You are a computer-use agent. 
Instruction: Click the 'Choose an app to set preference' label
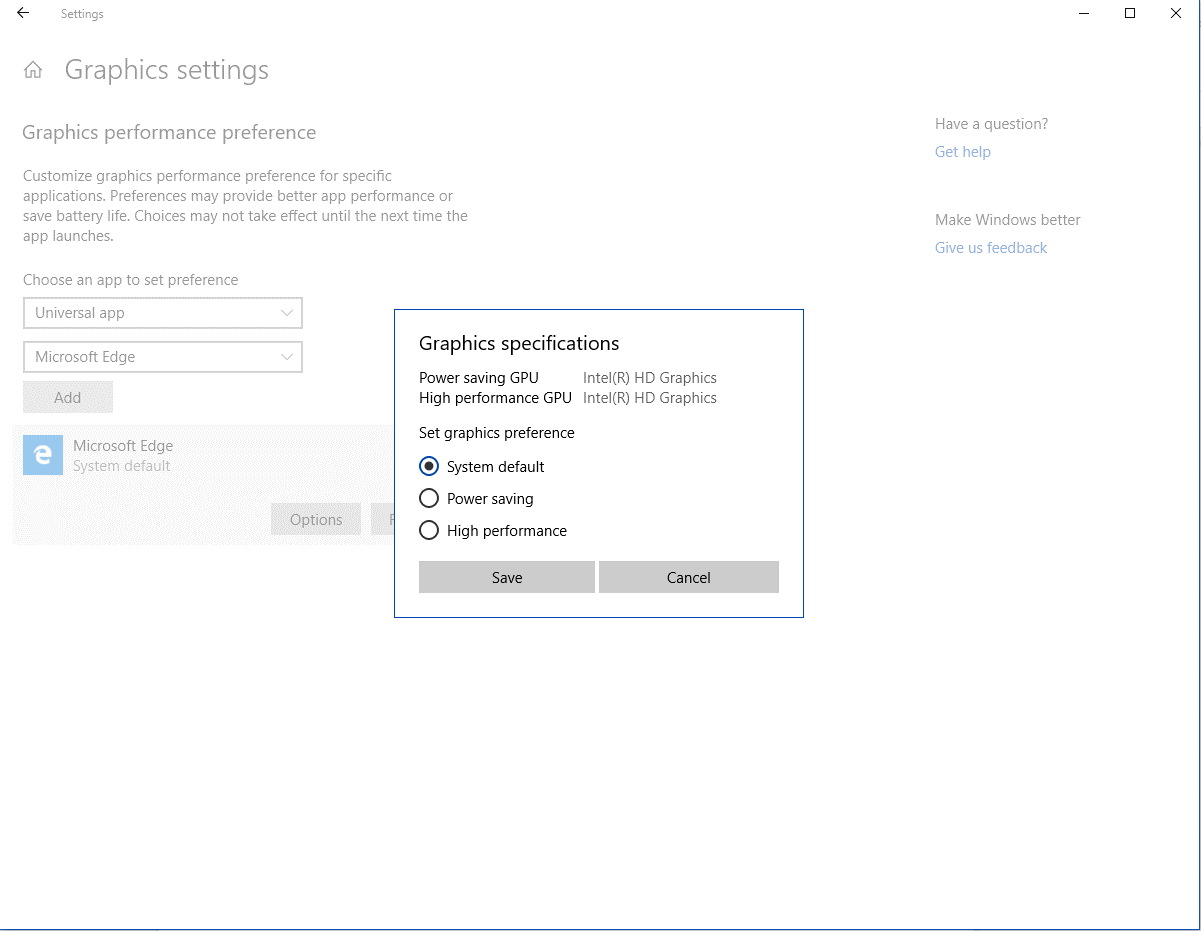[x=131, y=280]
